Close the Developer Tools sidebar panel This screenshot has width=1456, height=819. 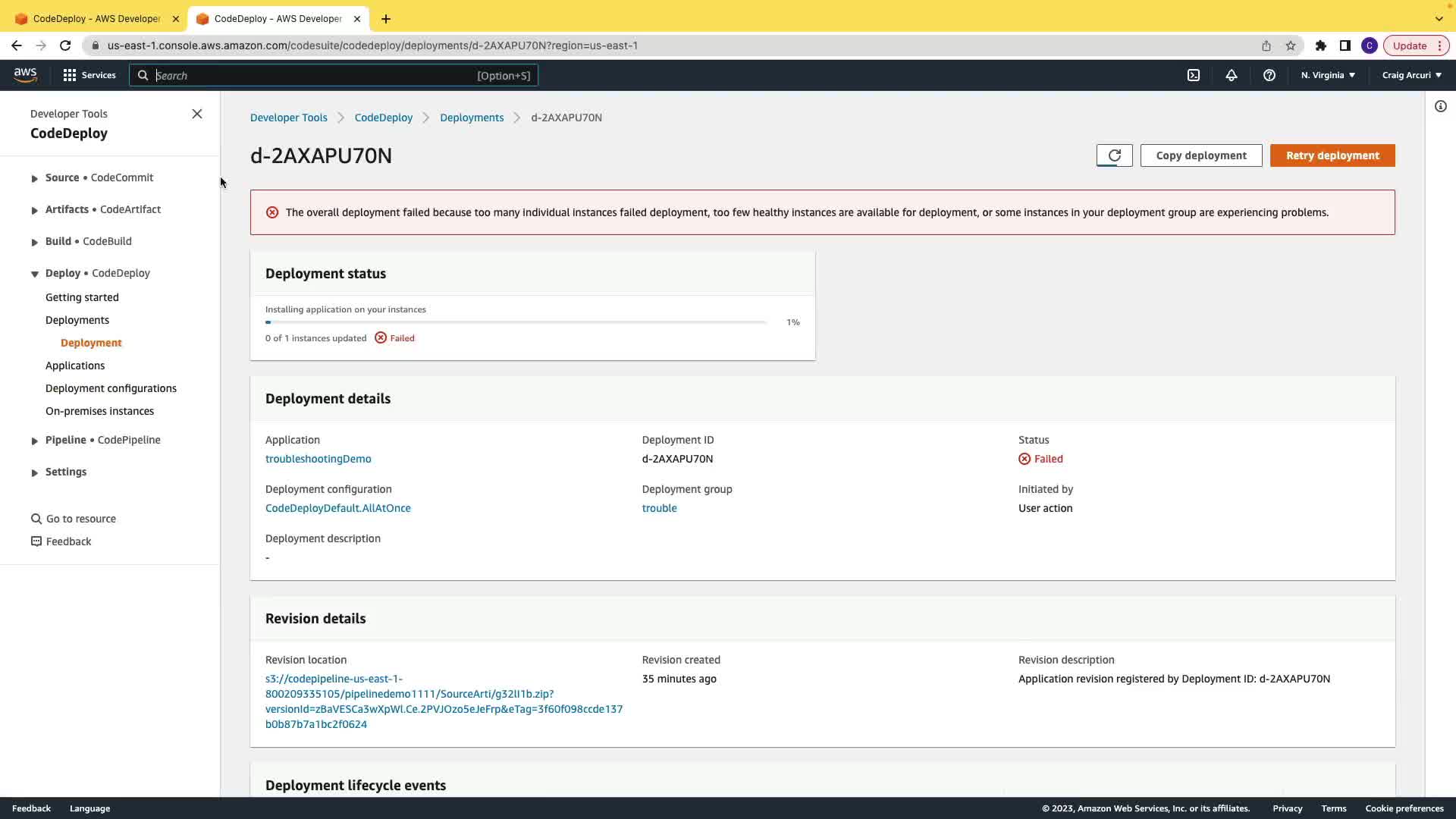pos(197,114)
